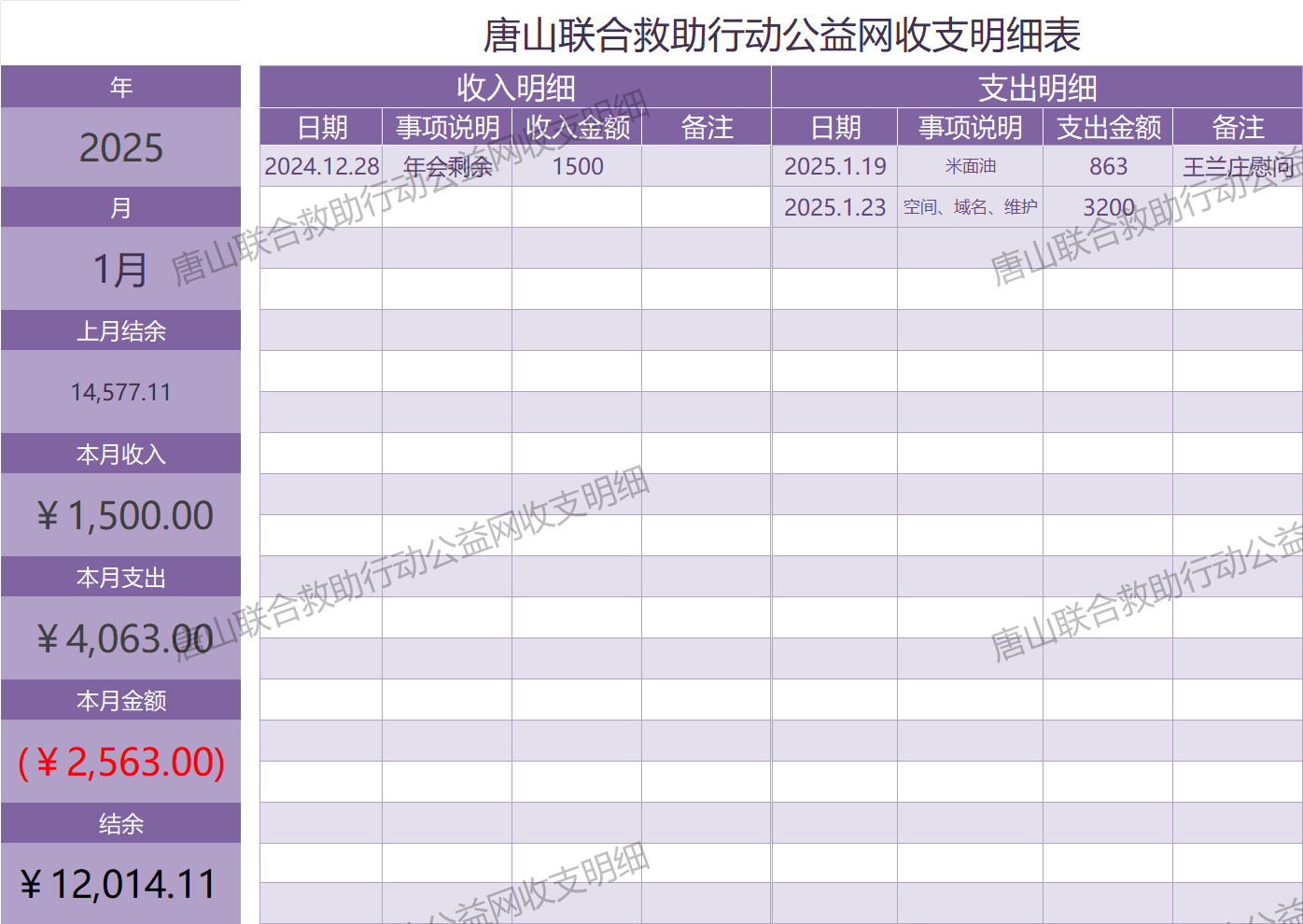
Task: Select the 结余 balance ¥12,014.11
Action: pyautogui.click(x=119, y=884)
